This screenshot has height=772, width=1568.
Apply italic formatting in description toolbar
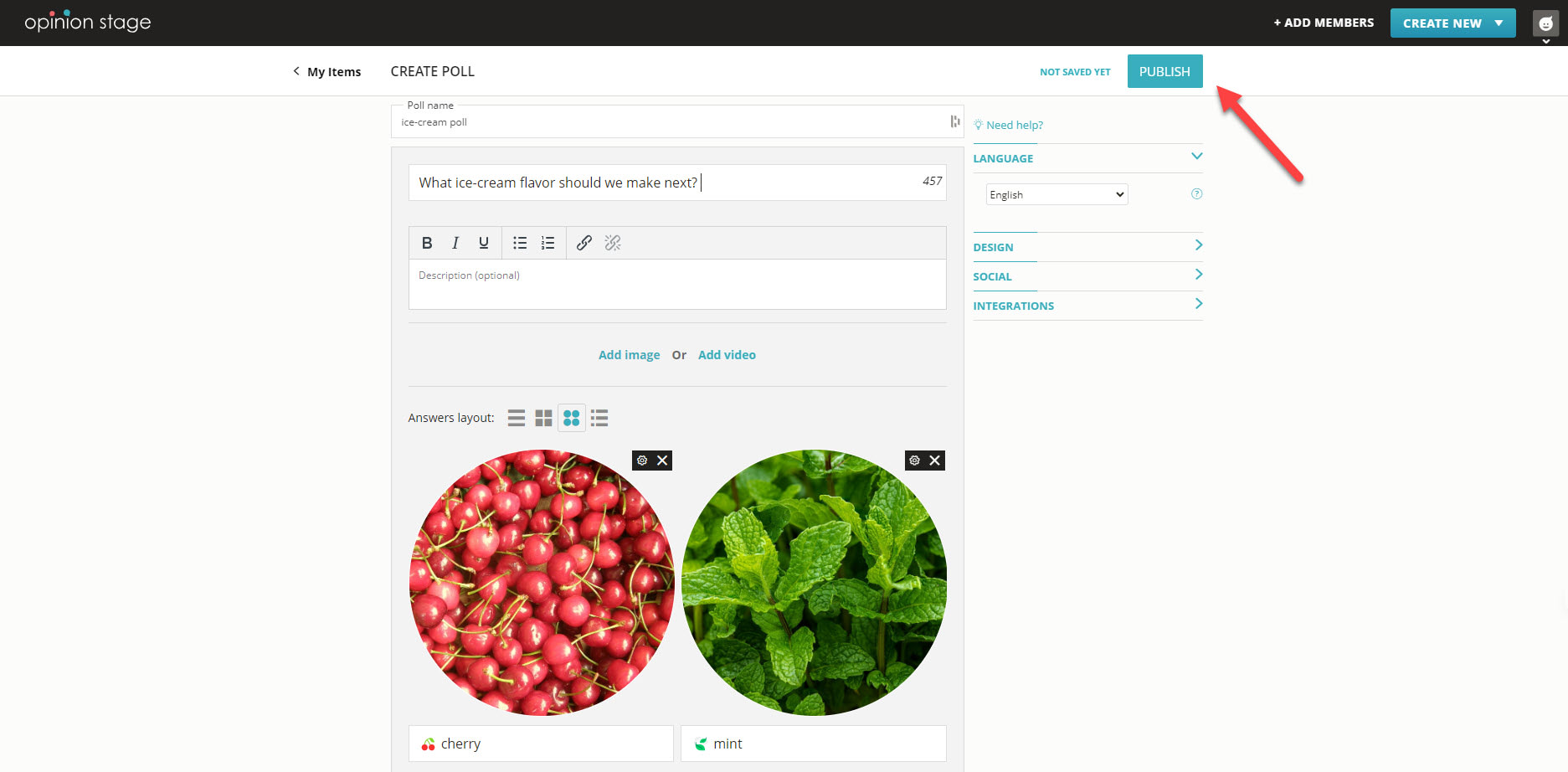(x=455, y=243)
